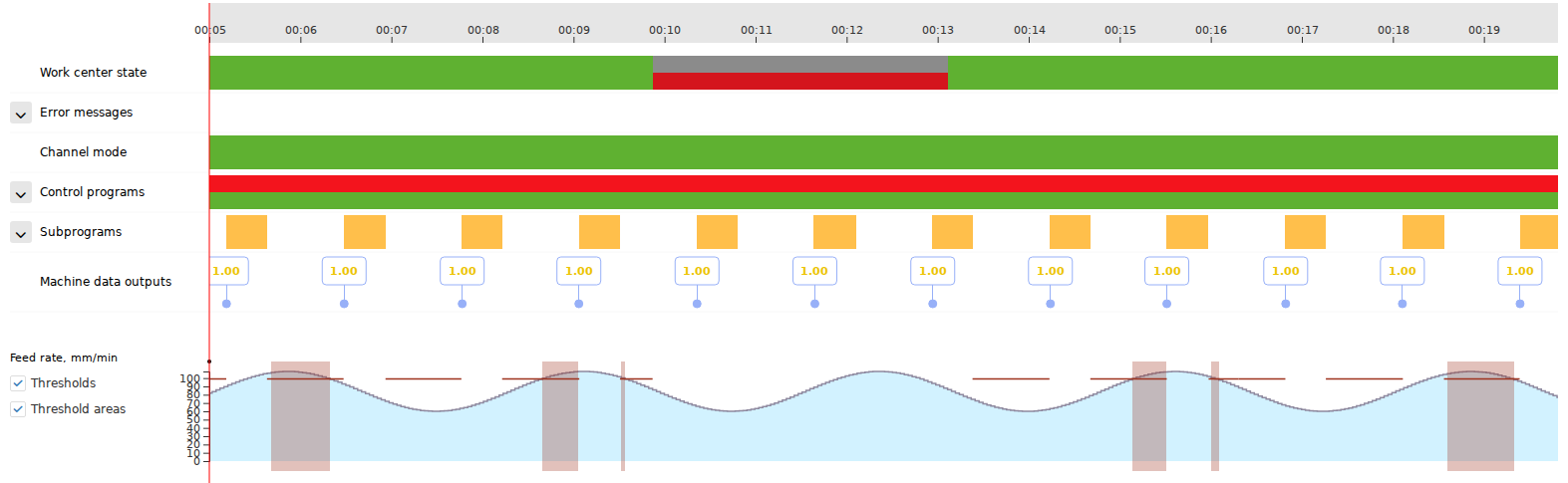
Task: Click 1.00 data marker under 00:13
Action: pyautogui.click(x=933, y=271)
